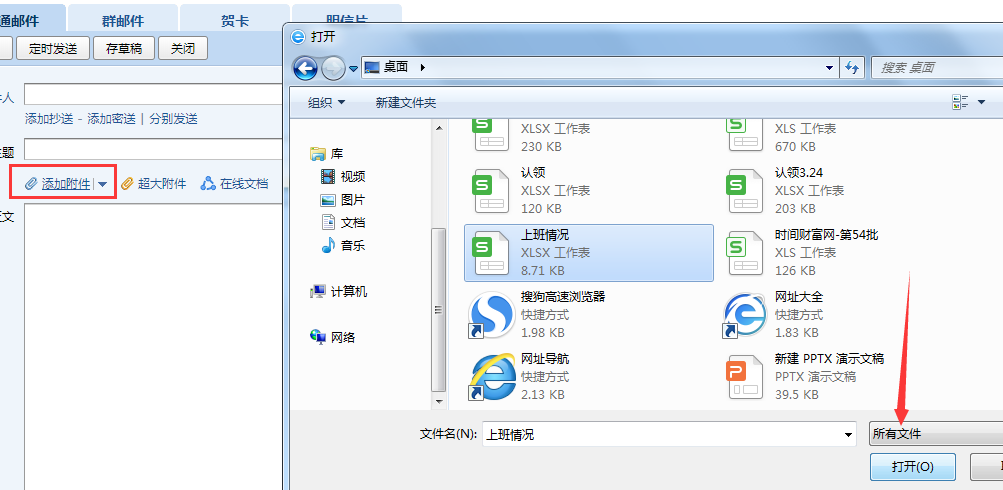Expand the 文件名 dropdown arrow
1003x490 pixels.
tap(849, 434)
